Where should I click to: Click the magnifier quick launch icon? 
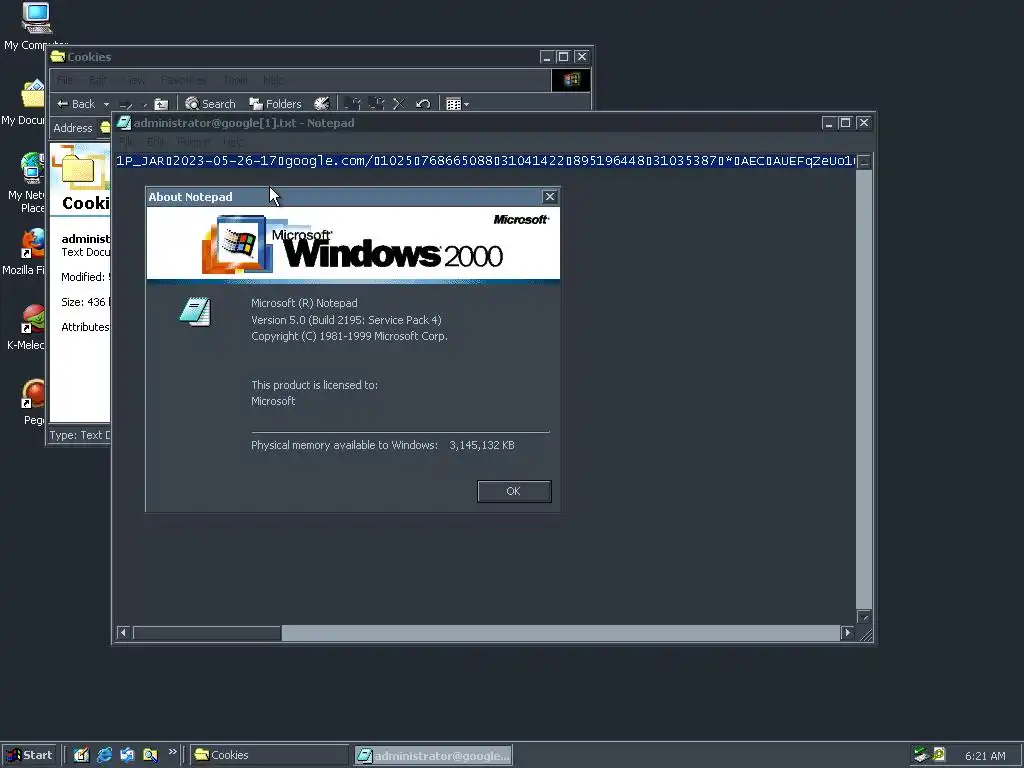click(150, 755)
